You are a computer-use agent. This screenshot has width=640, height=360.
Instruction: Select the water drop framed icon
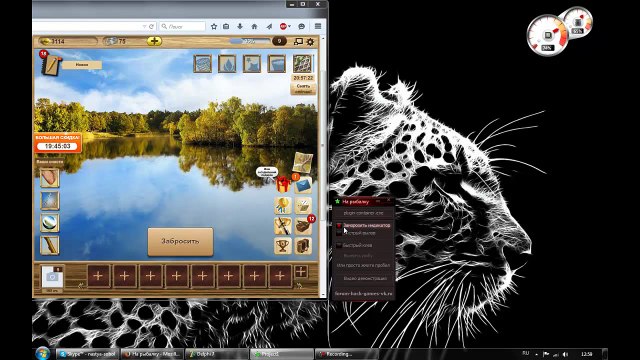pos(227,64)
